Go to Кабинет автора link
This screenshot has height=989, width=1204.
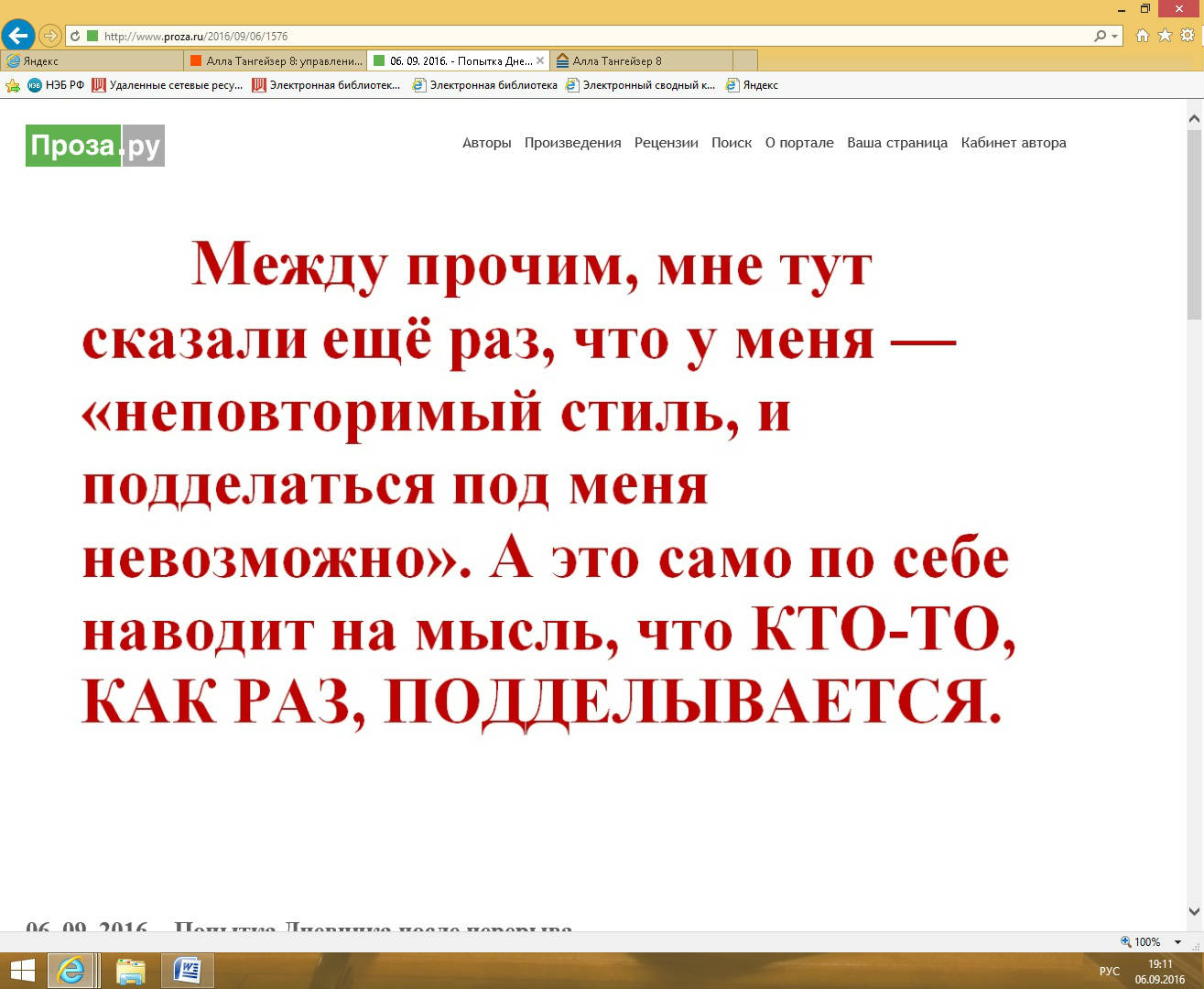tap(1013, 143)
